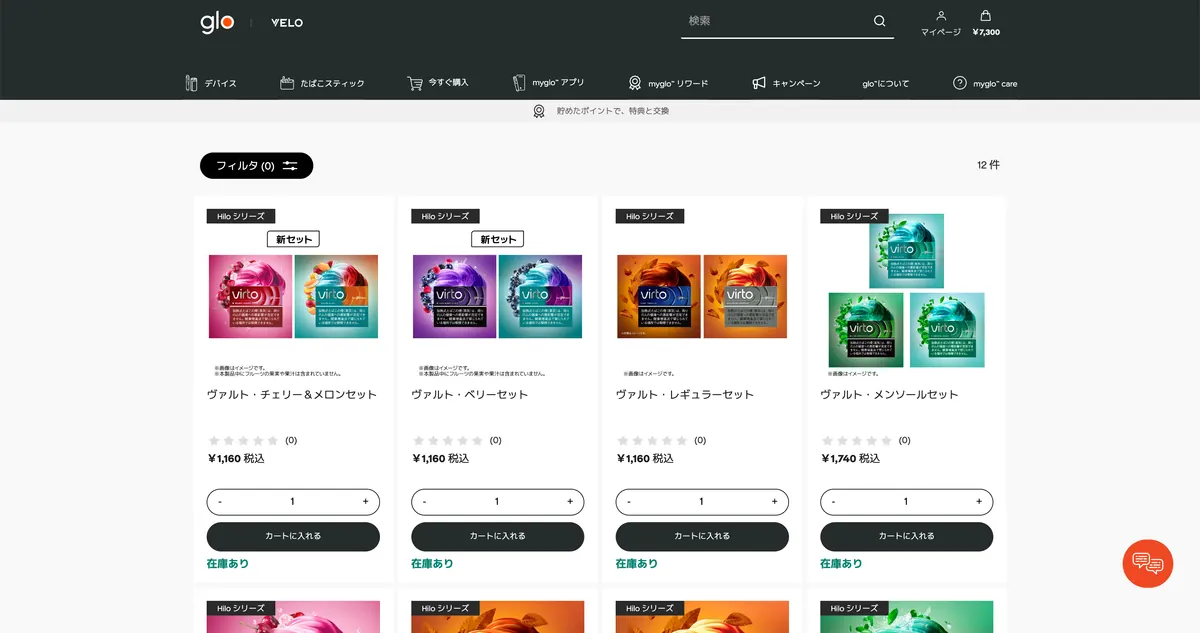Viewport: 1200px width, 633px height.
Task: Click the 12 件 result count text
Action: pos(988,165)
